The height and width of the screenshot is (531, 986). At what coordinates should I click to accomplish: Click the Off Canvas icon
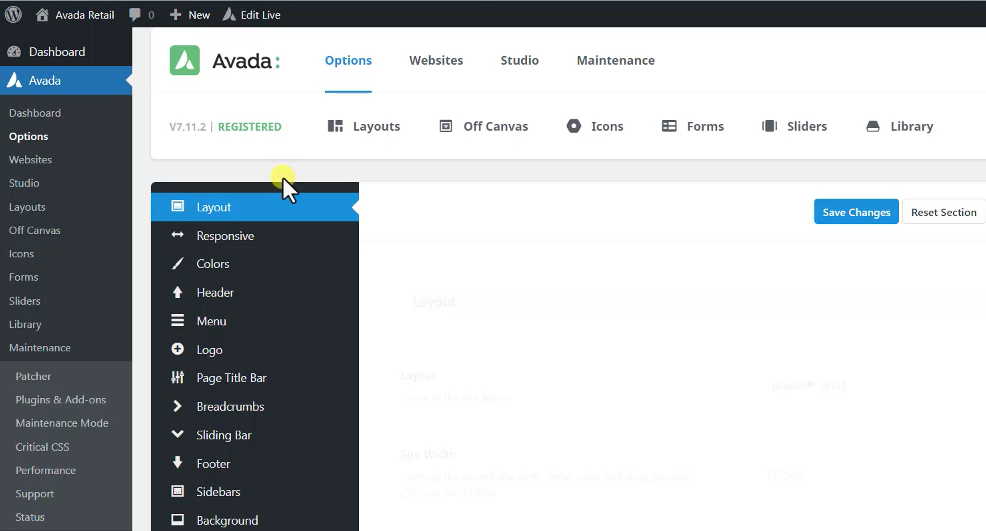(x=446, y=126)
